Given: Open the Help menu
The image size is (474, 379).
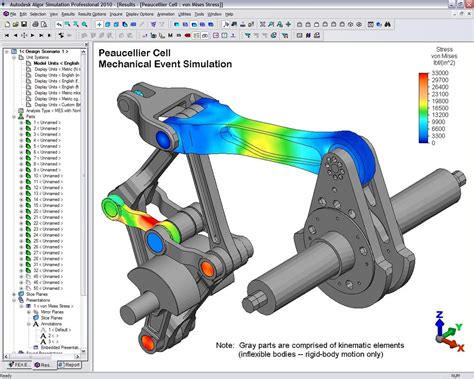Looking at the screenshot, I should pos(229,14).
